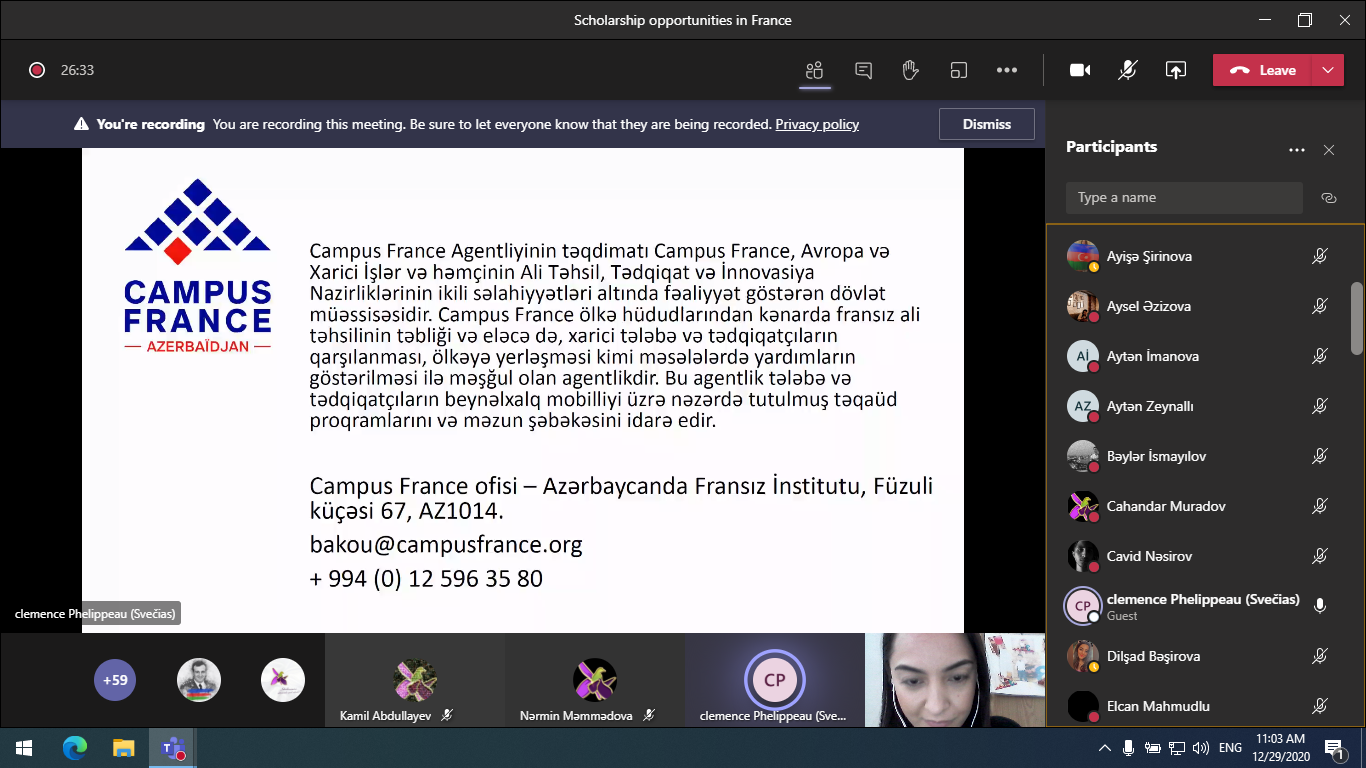
Task: Select participant Ayişə Şirinova
Action: tap(1196, 256)
